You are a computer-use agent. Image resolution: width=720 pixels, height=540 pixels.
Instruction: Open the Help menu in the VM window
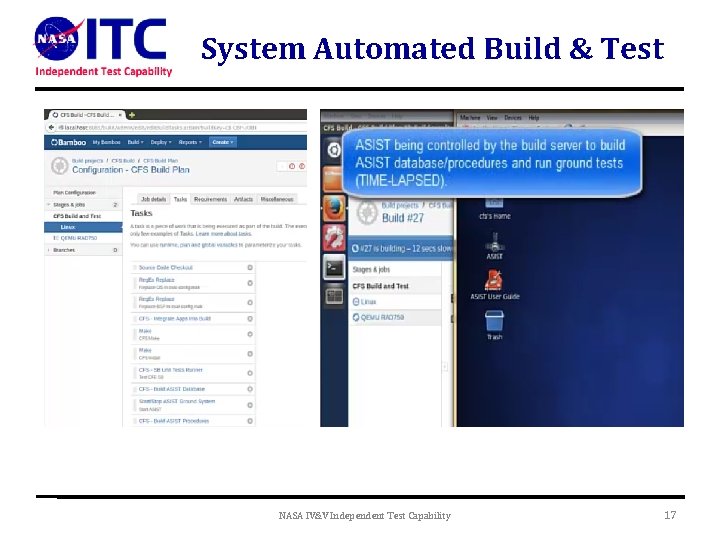tap(533, 118)
